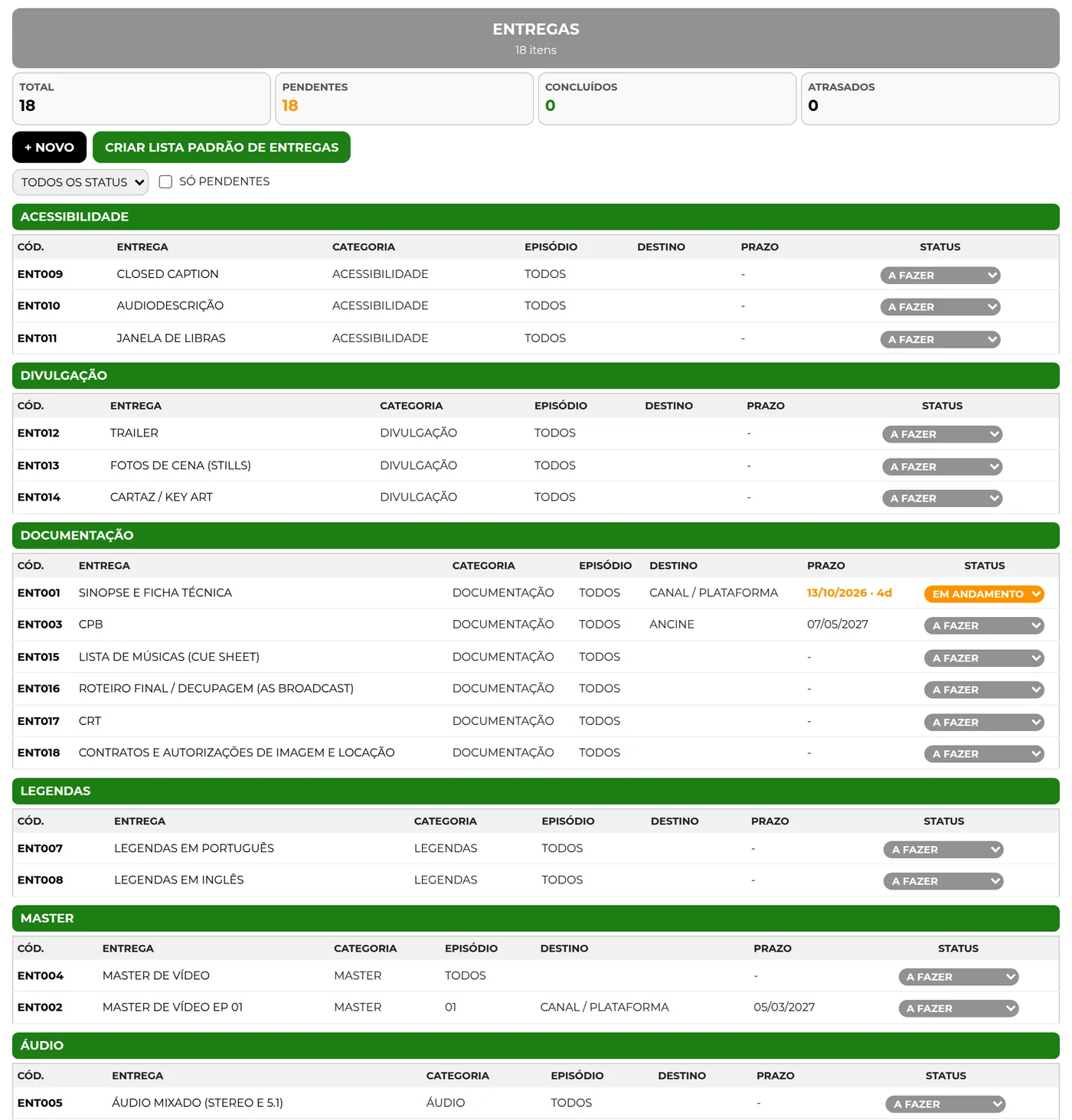Open status dropdown for ENT011 Janela de Libras
This screenshot has width=1072, height=1120.
pos(940,339)
